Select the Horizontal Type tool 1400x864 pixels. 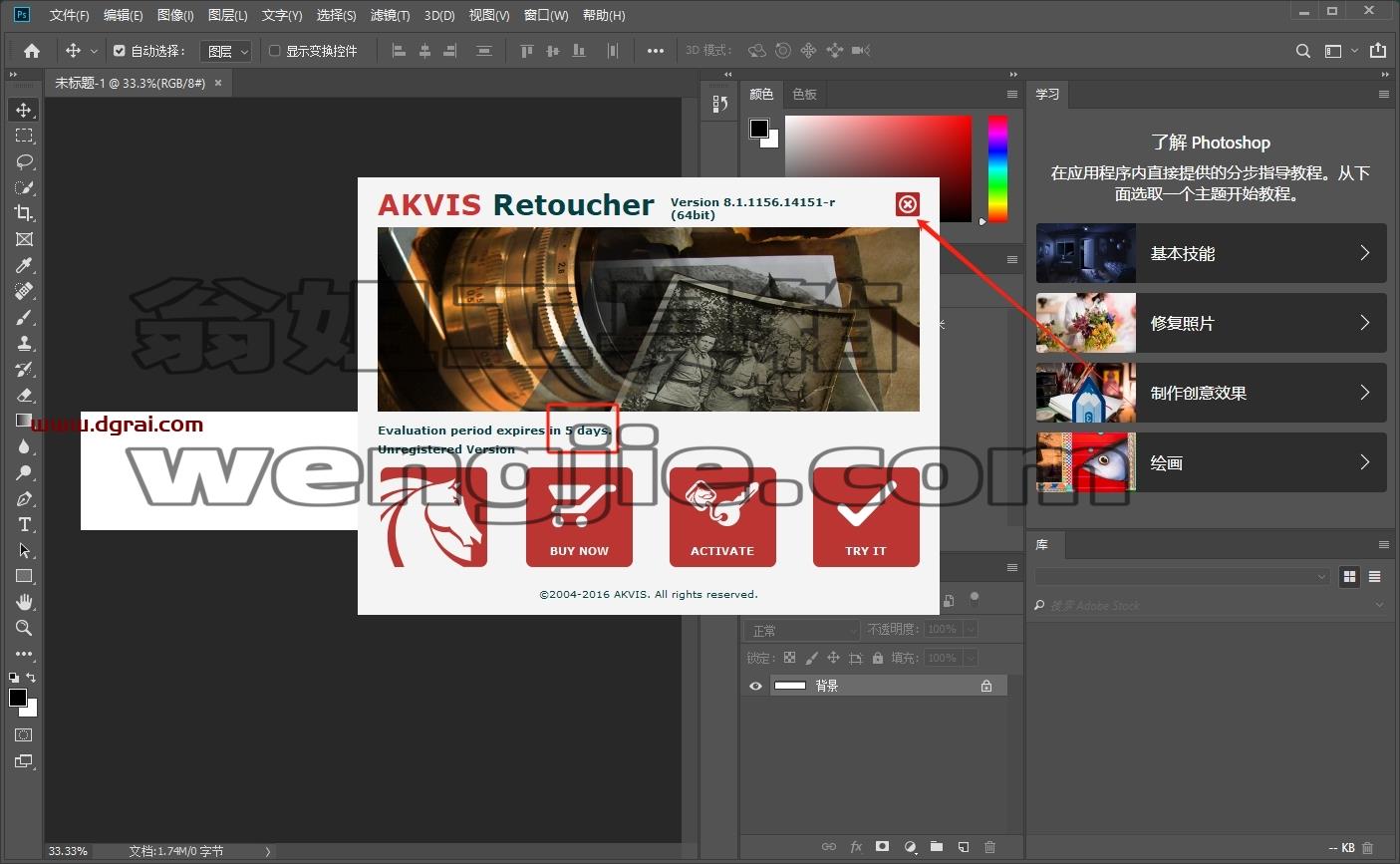(x=24, y=524)
